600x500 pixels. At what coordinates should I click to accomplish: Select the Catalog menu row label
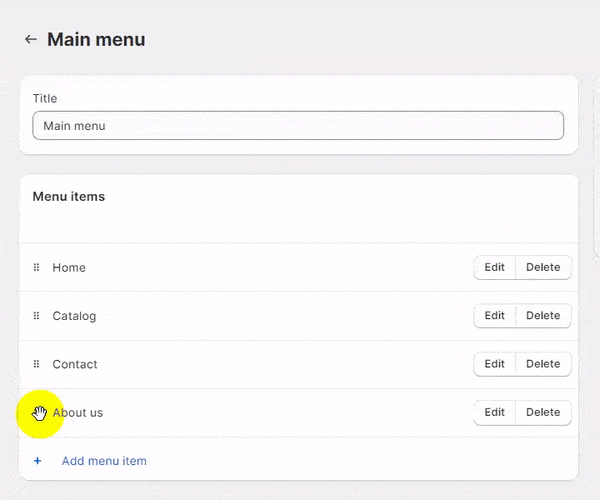pos(74,316)
